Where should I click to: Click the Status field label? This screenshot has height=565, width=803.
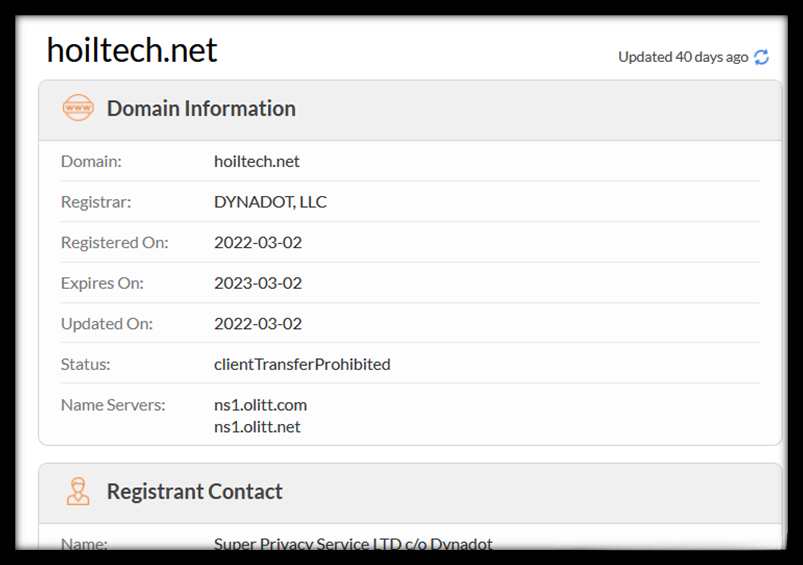[86, 364]
